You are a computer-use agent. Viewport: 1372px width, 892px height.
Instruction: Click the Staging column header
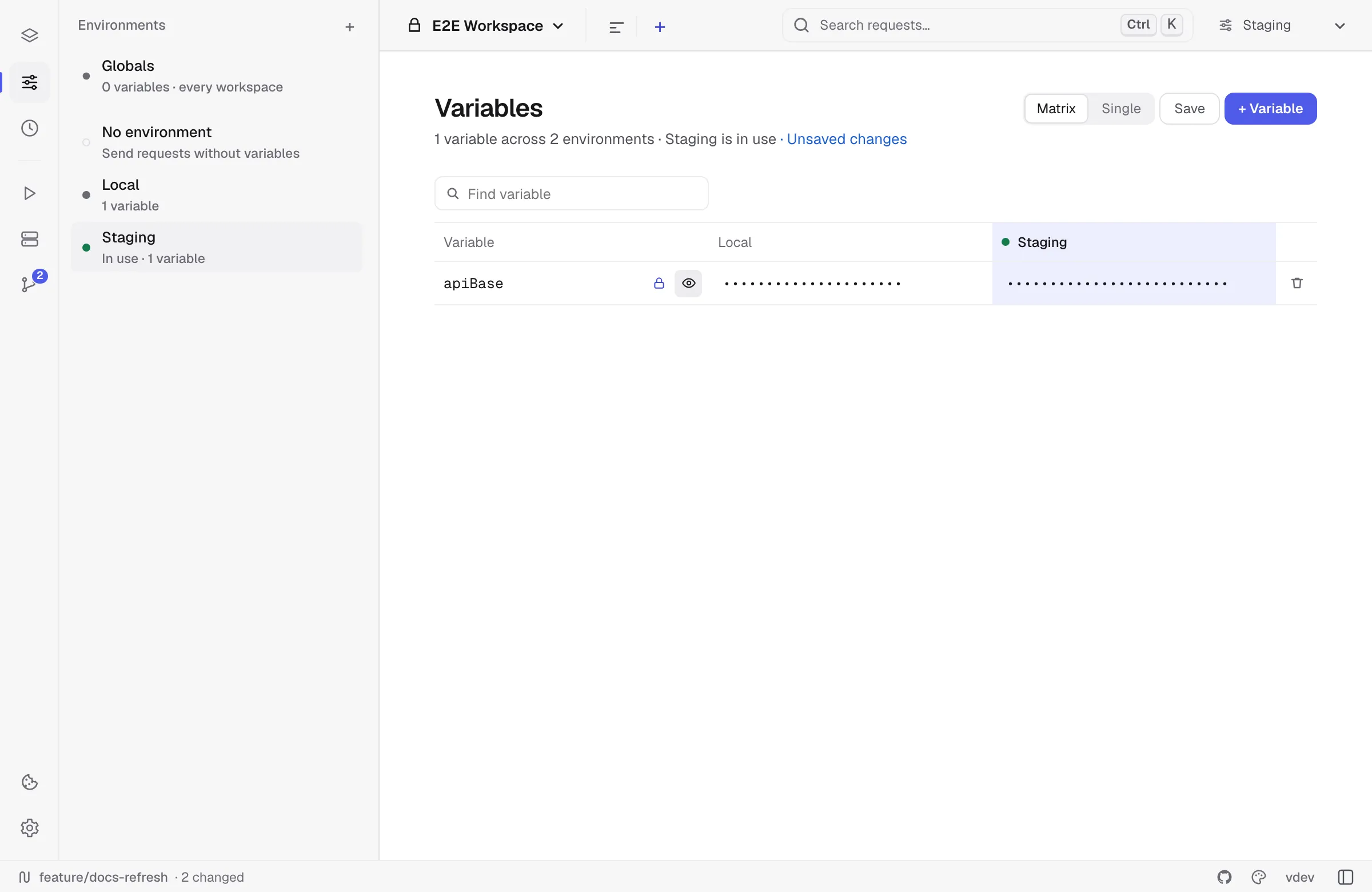tap(1134, 242)
